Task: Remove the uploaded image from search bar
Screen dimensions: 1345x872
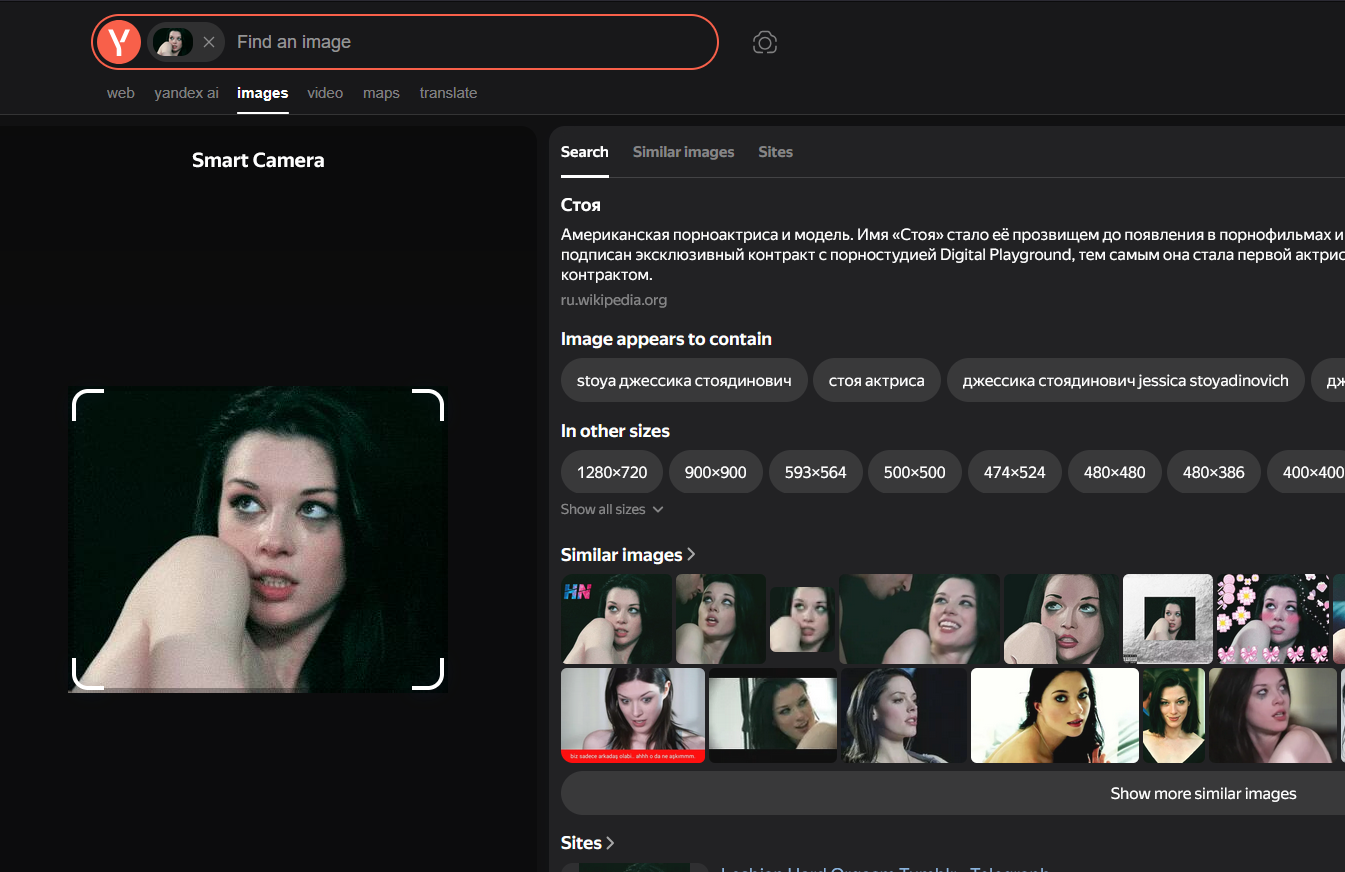Action: (x=209, y=42)
